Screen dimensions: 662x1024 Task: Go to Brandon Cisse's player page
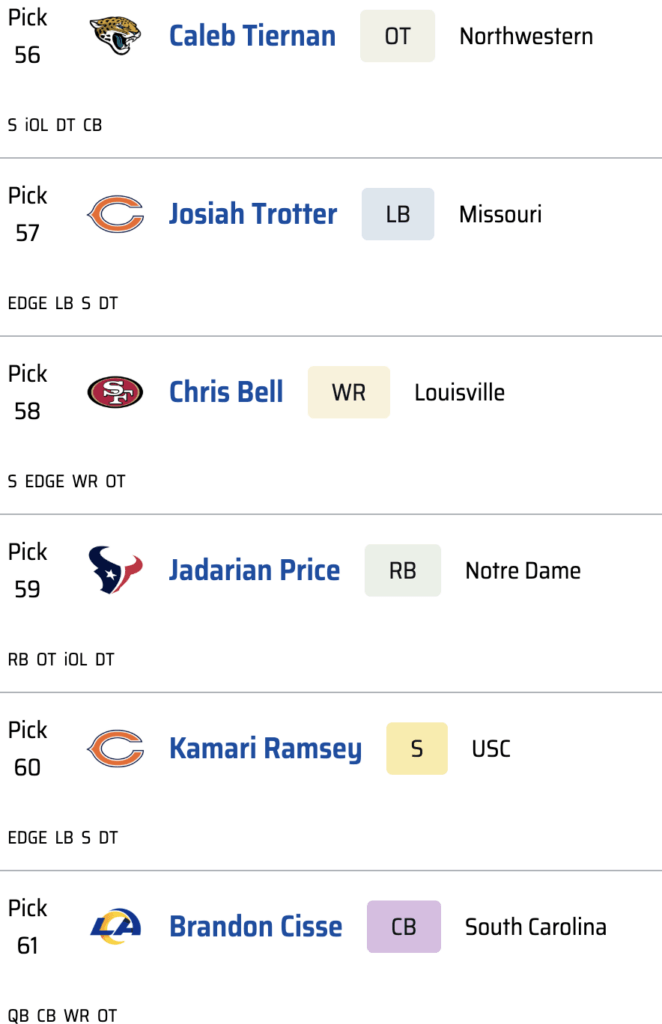coord(255,926)
